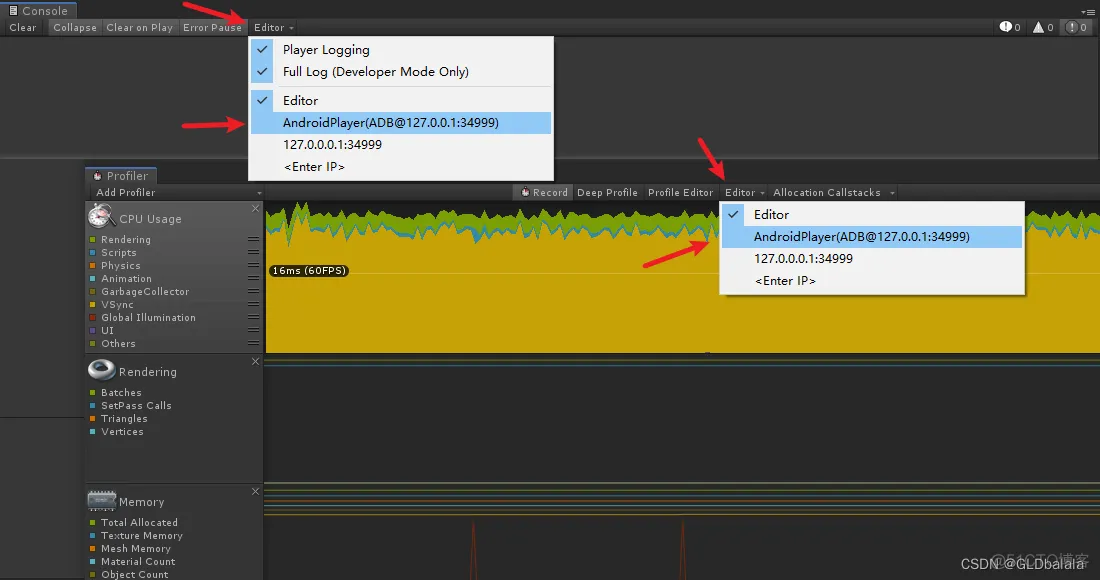Select the checked Editor target in Console dropdown
Viewport: 1100px width, 580px height.
[x=401, y=100]
